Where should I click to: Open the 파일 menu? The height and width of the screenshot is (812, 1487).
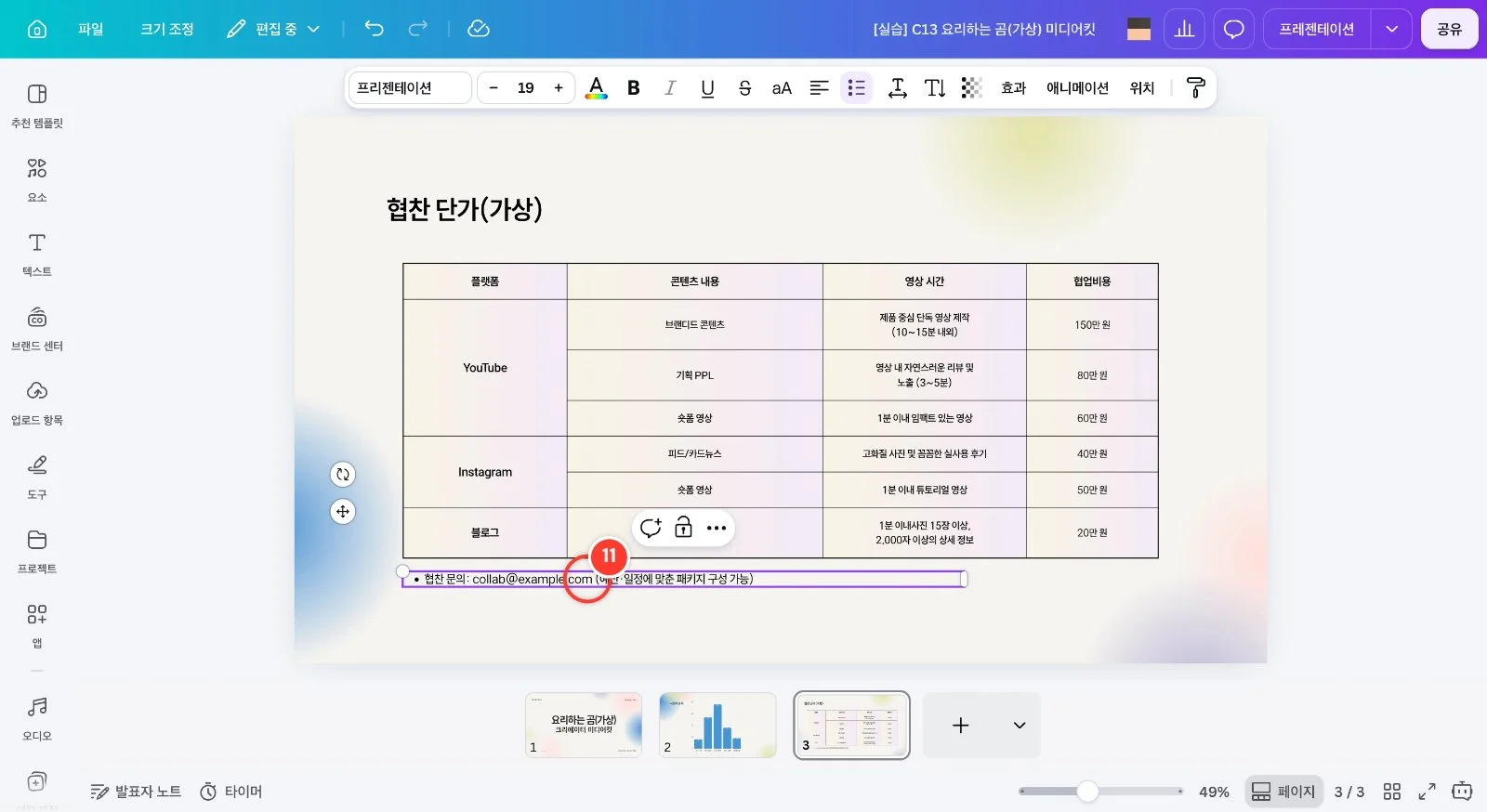pos(91,29)
